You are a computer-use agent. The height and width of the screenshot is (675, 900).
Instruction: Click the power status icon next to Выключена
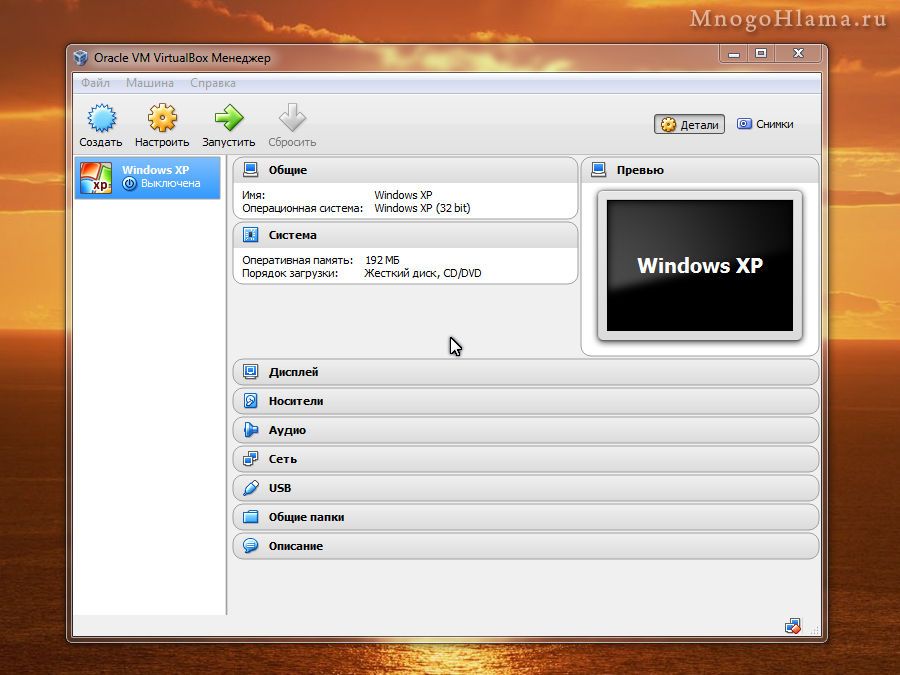tap(130, 184)
